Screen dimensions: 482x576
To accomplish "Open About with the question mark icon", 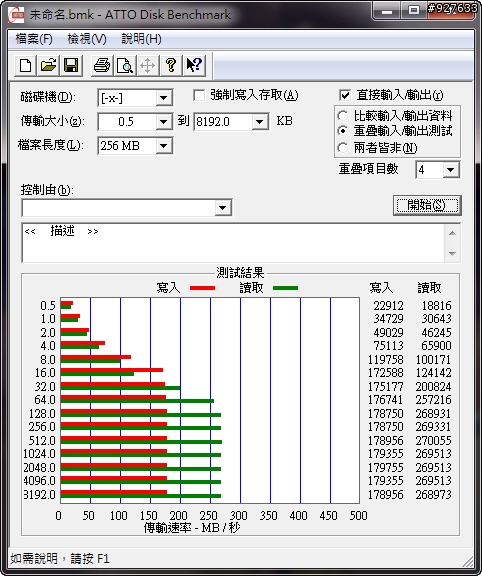I will point(171,66).
